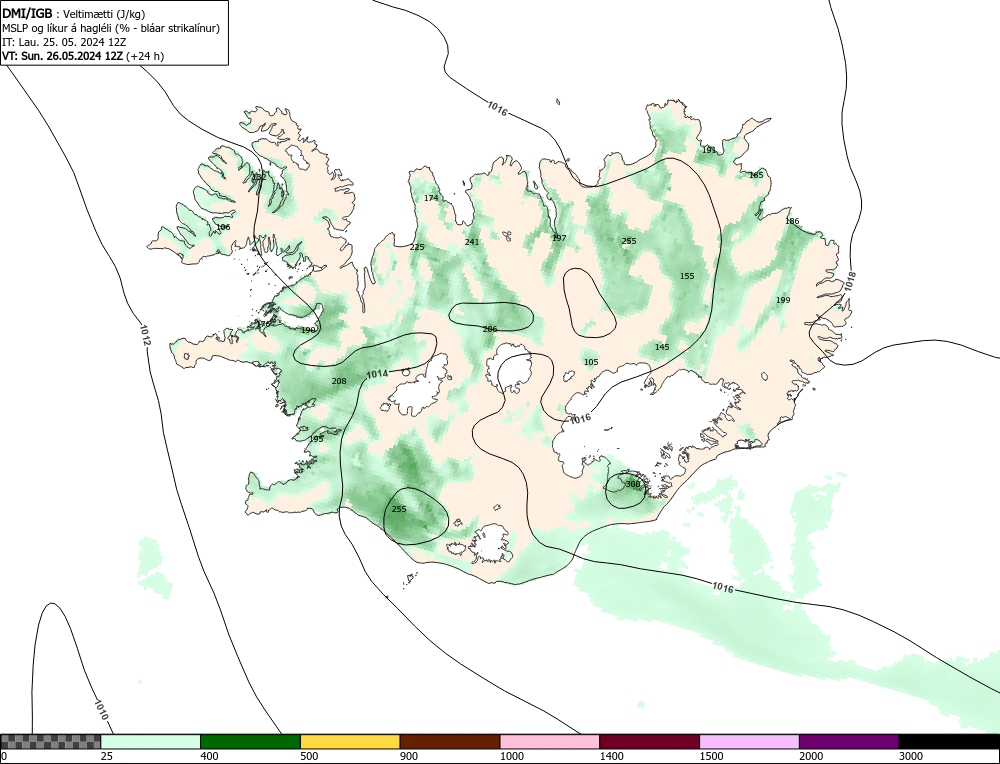Click the 225 value on the map
Viewport: 1000px width, 764px height.
(417, 247)
